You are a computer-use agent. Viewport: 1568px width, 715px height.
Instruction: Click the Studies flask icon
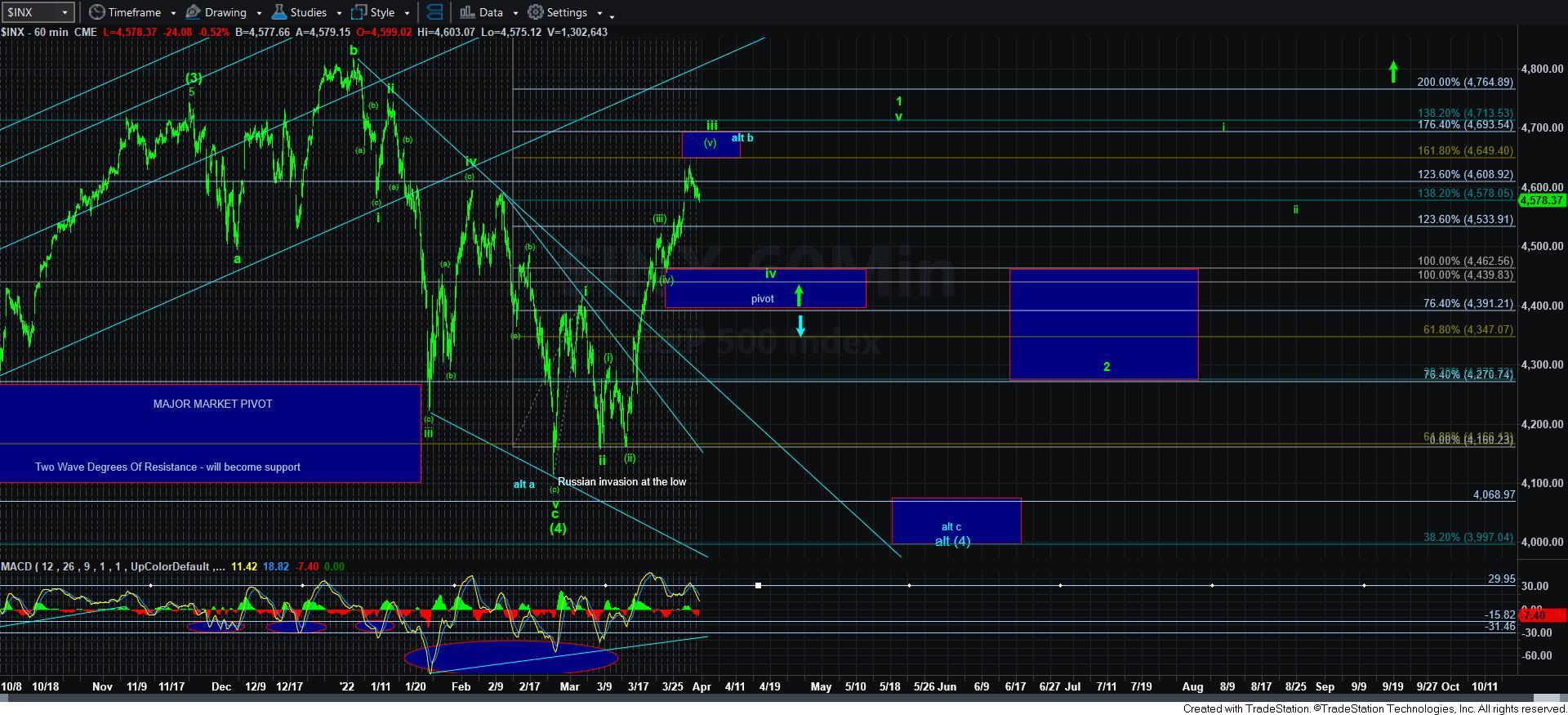[278, 12]
